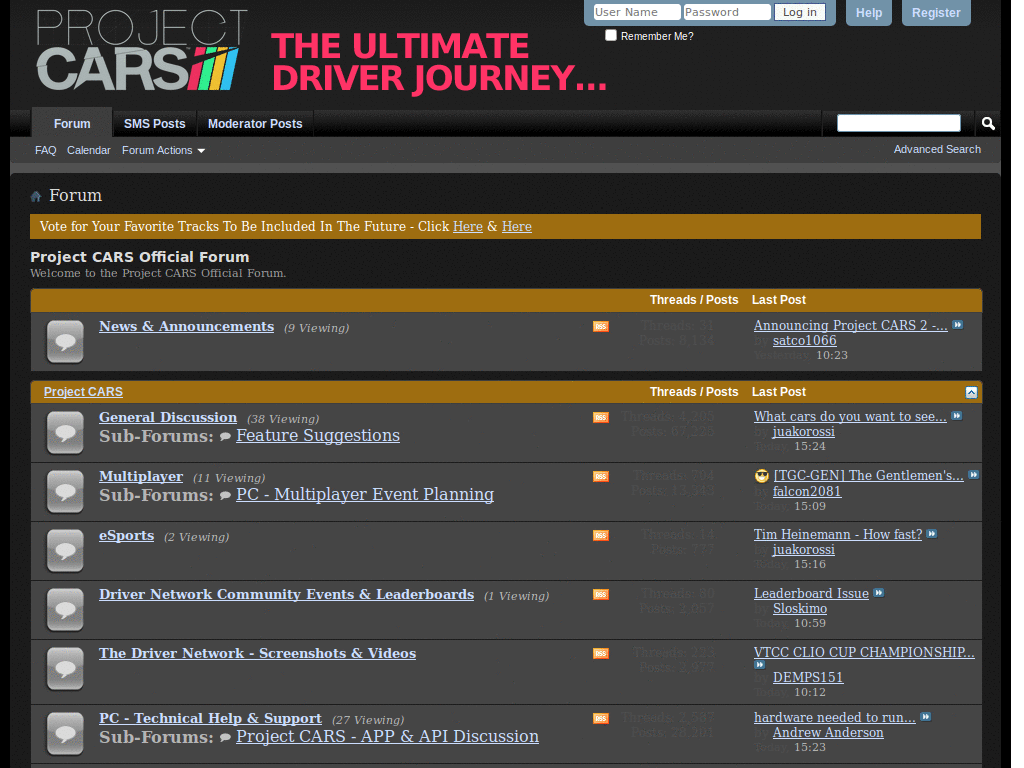
Task: Open user profile satco1066
Action: 805,340
